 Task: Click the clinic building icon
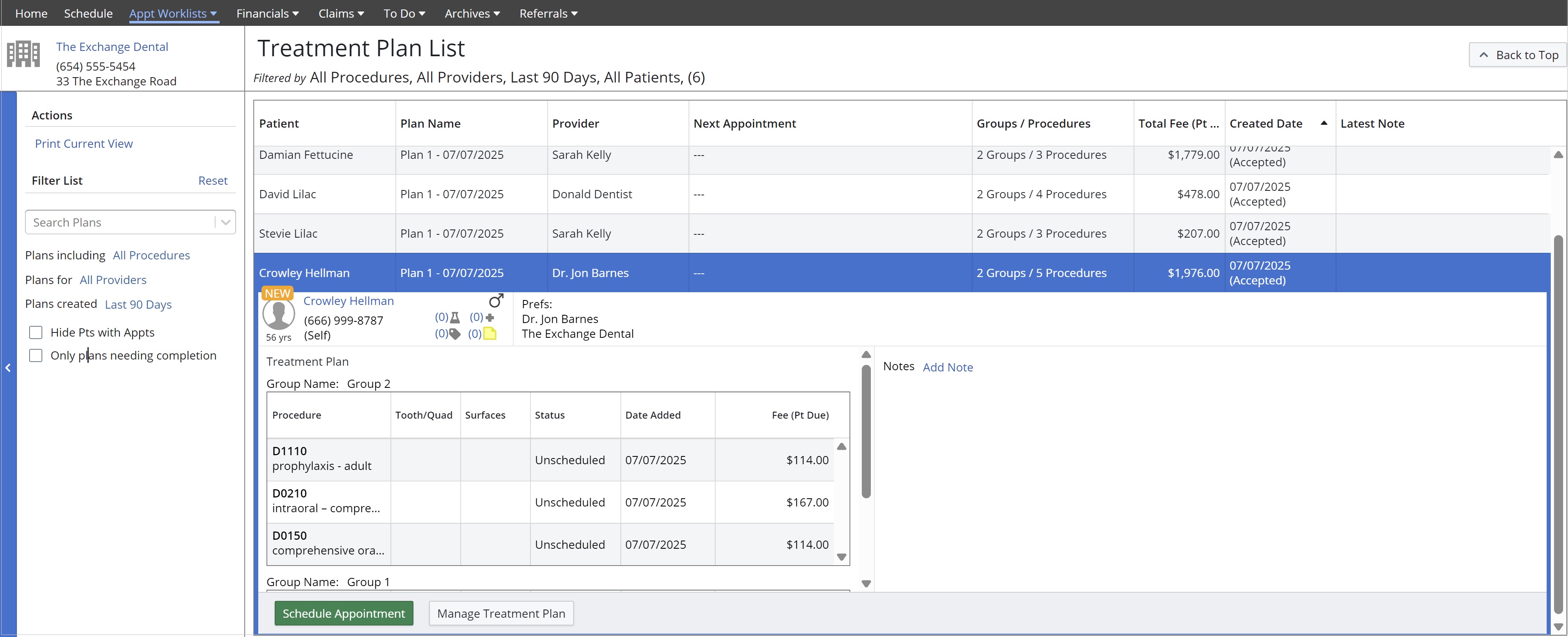[x=23, y=54]
